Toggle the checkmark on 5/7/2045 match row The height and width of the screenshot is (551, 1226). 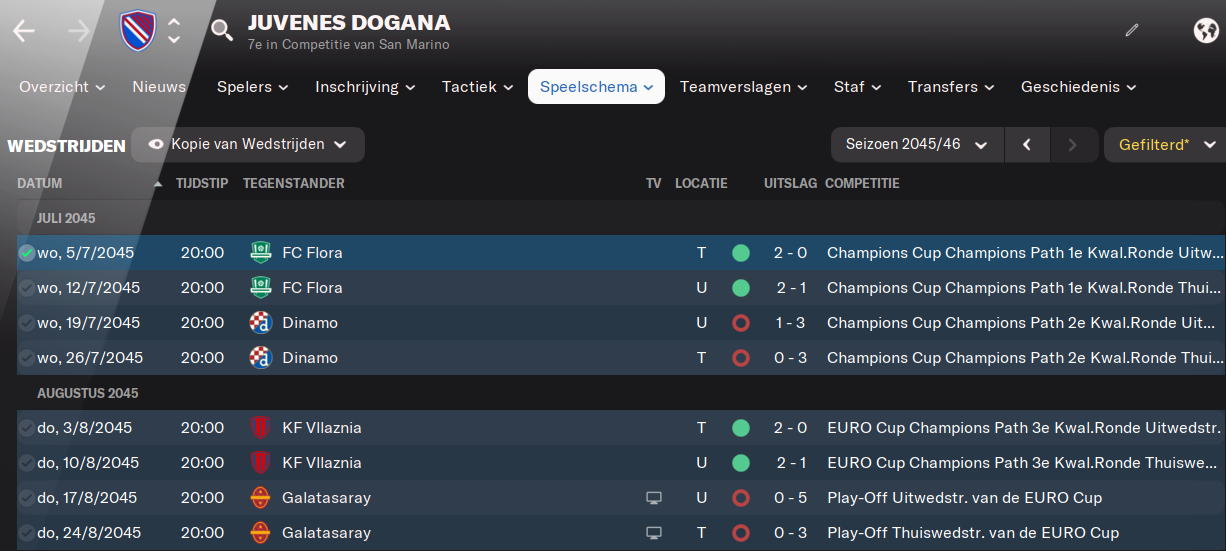click(26, 253)
